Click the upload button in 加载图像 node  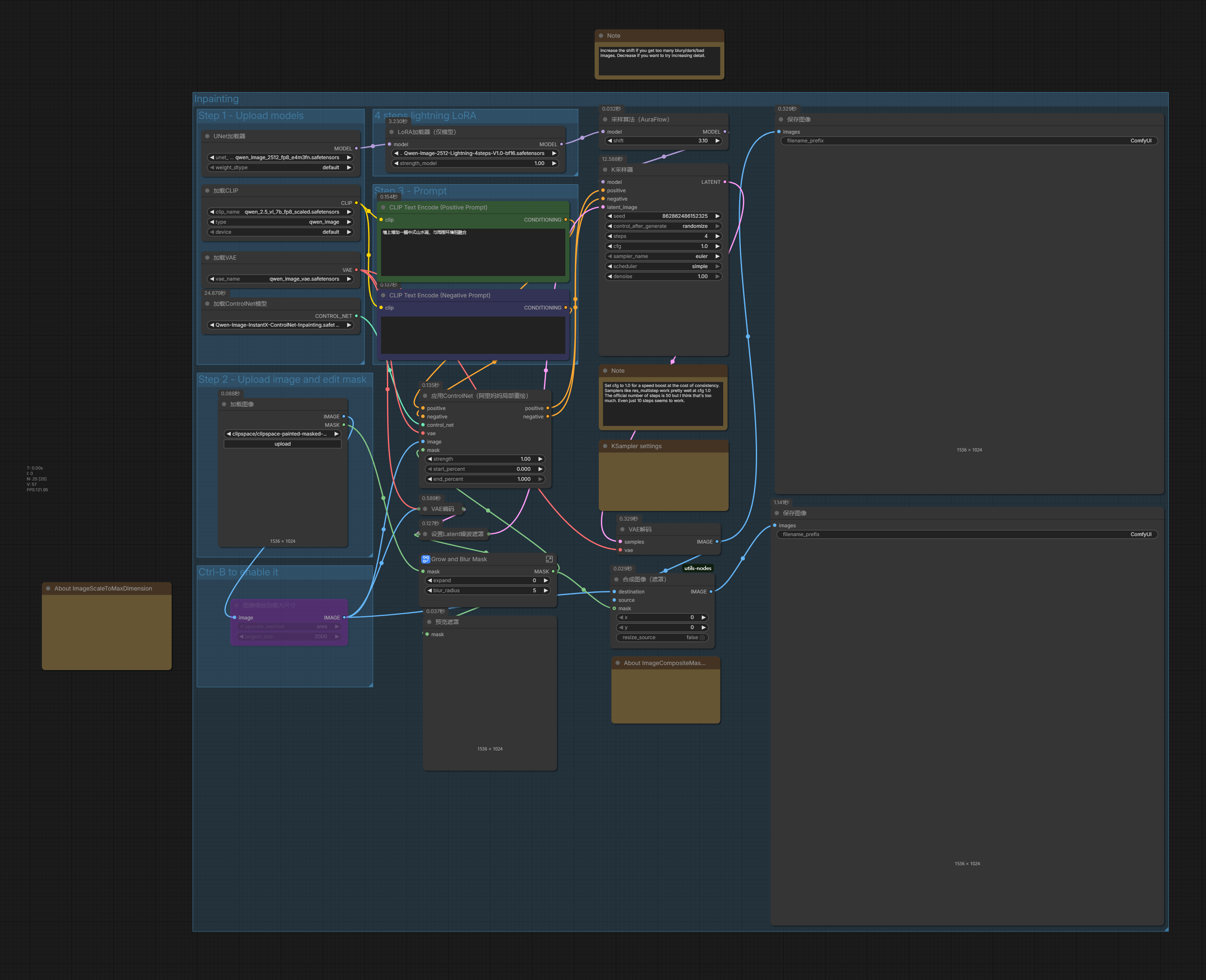pos(282,444)
